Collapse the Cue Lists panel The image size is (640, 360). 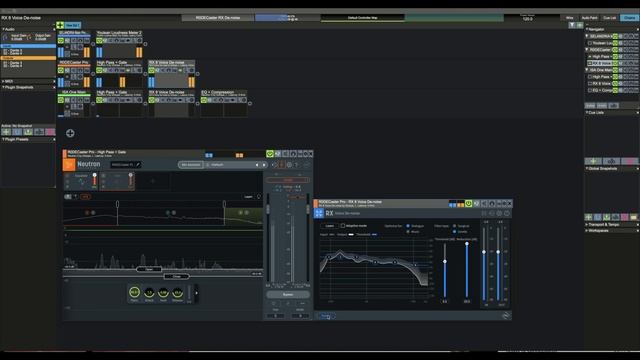[587, 113]
